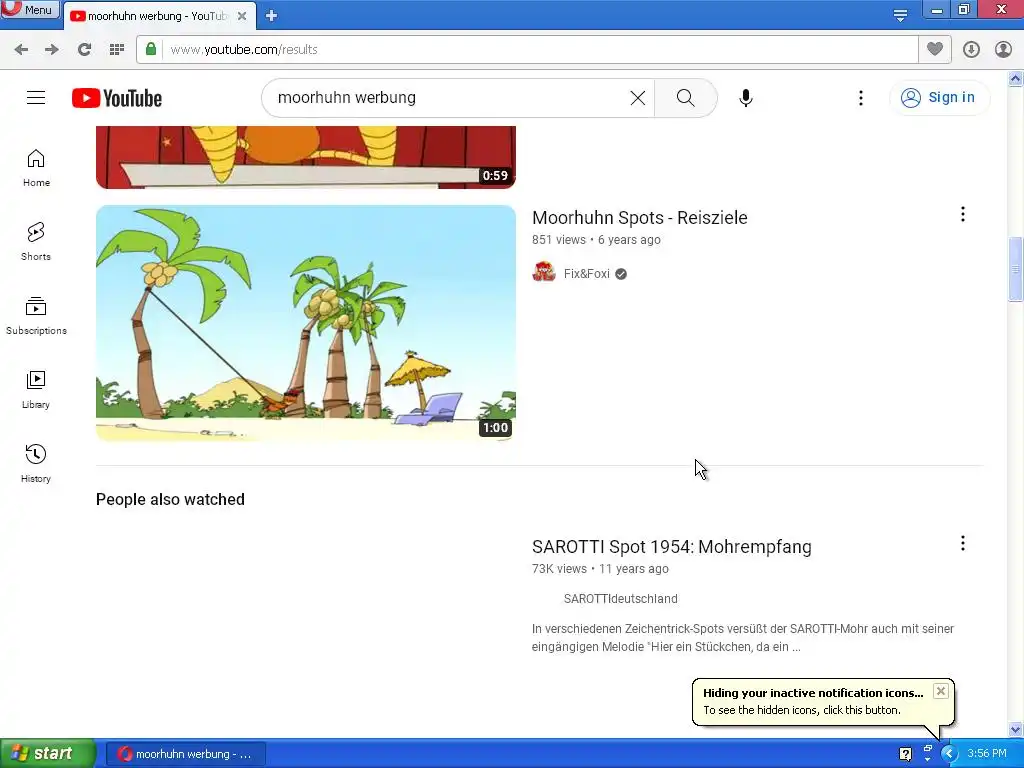This screenshot has height=768, width=1024.
Task: Click the 73K views • 11 years ago text
Action: point(600,569)
